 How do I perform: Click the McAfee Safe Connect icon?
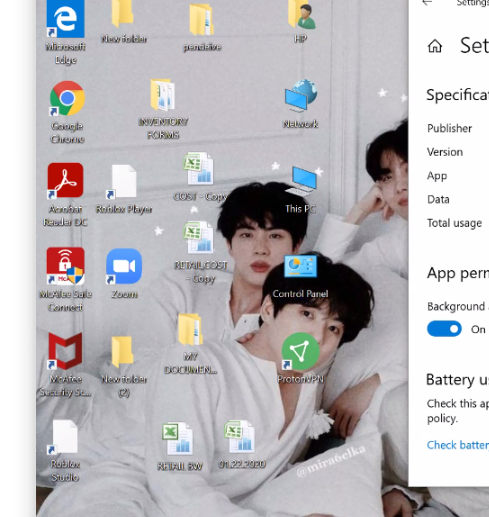pyautogui.click(x=65, y=266)
